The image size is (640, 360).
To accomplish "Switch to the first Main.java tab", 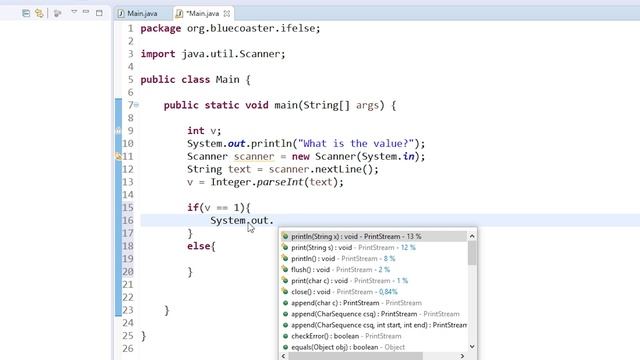I will 138,13.
